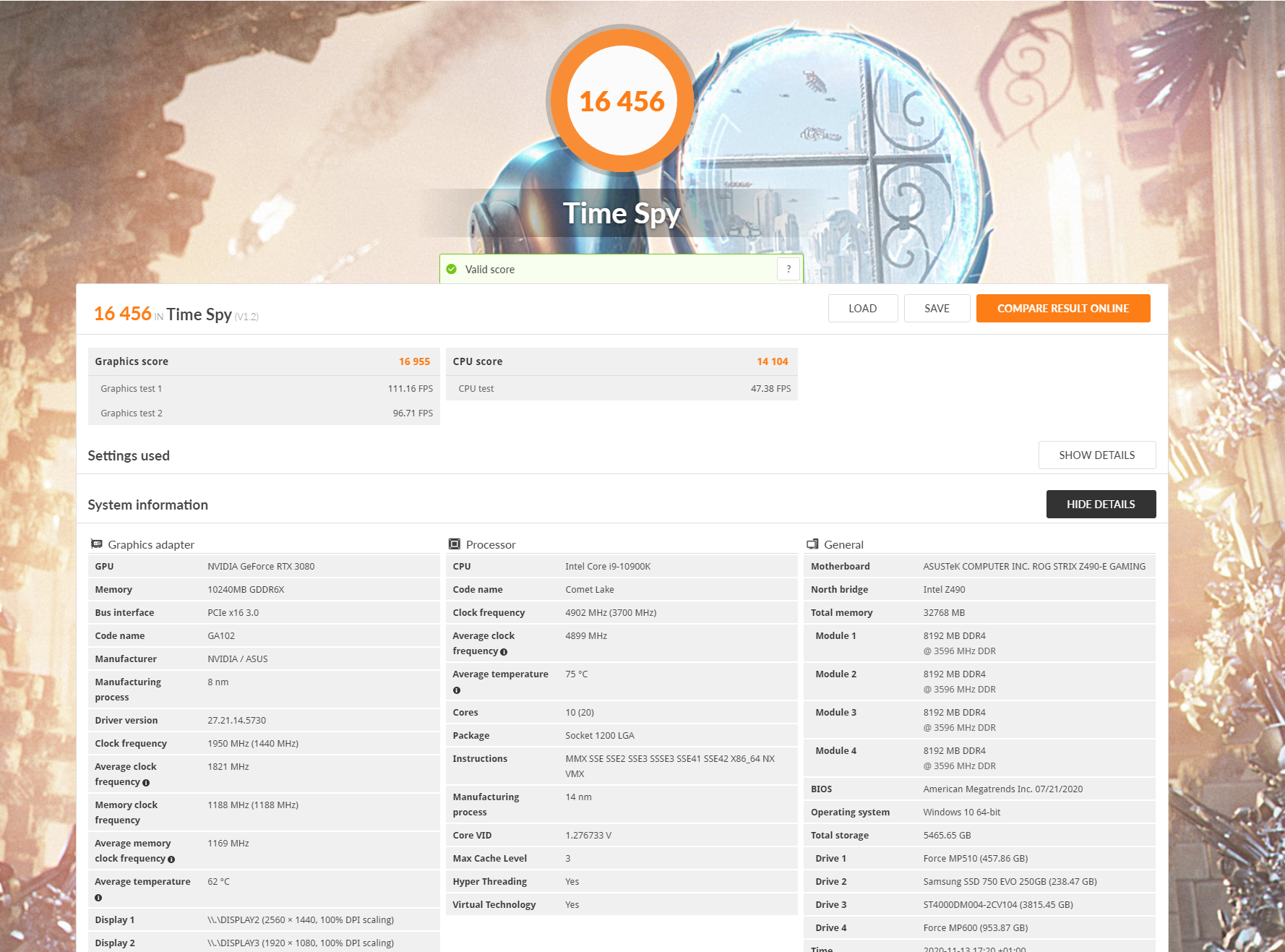1285x952 pixels.
Task: Click the Graphics score value 16 955
Action: point(414,361)
